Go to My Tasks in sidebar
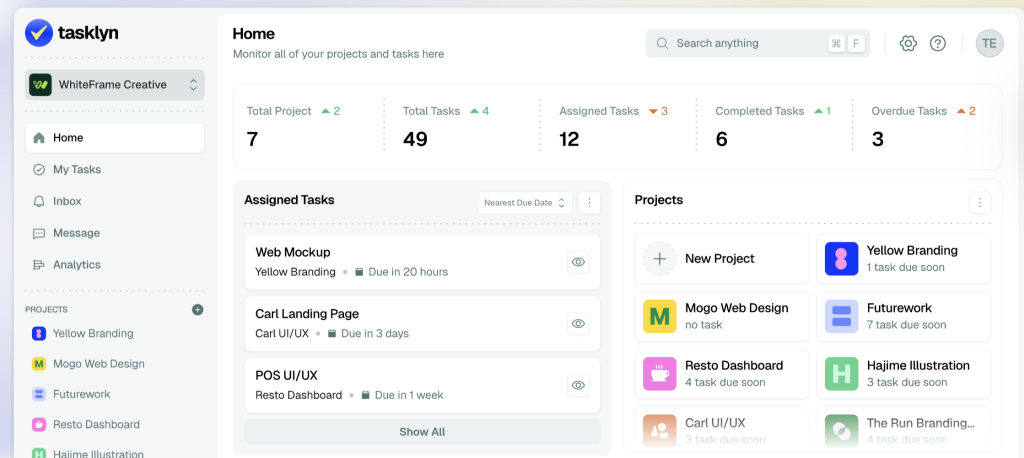The height and width of the screenshot is (458, 1024). coord(77,170)
